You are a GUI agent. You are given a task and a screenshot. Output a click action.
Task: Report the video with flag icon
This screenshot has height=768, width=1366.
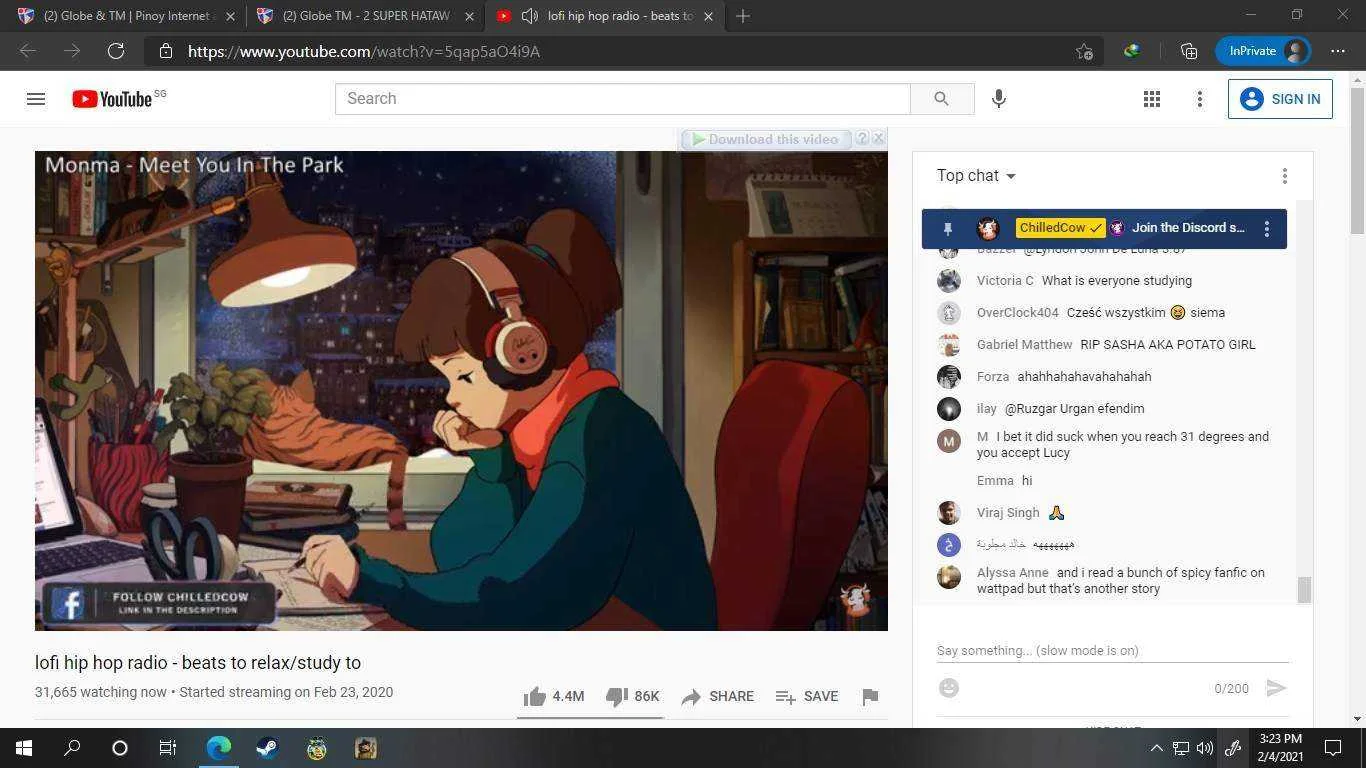pos(870,696)
